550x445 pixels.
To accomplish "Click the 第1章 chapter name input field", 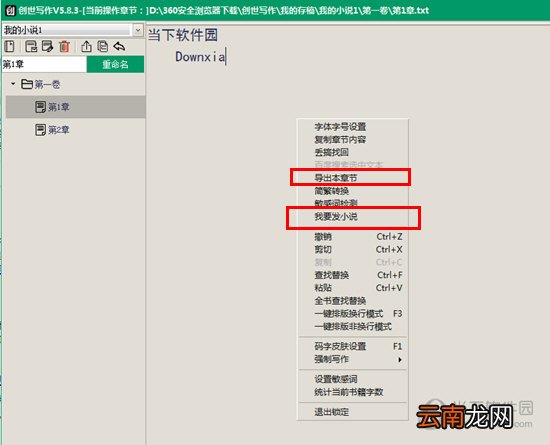I will (44, 65).
